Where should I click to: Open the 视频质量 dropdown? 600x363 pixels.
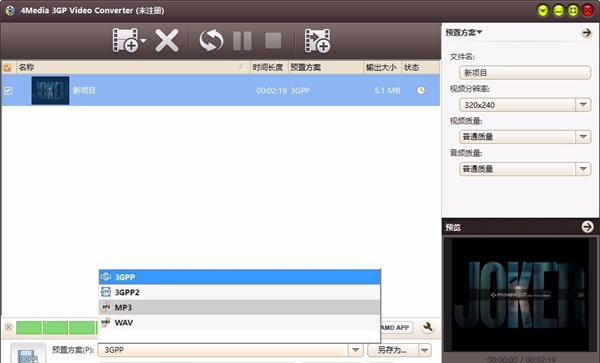(x=583, y=137)
